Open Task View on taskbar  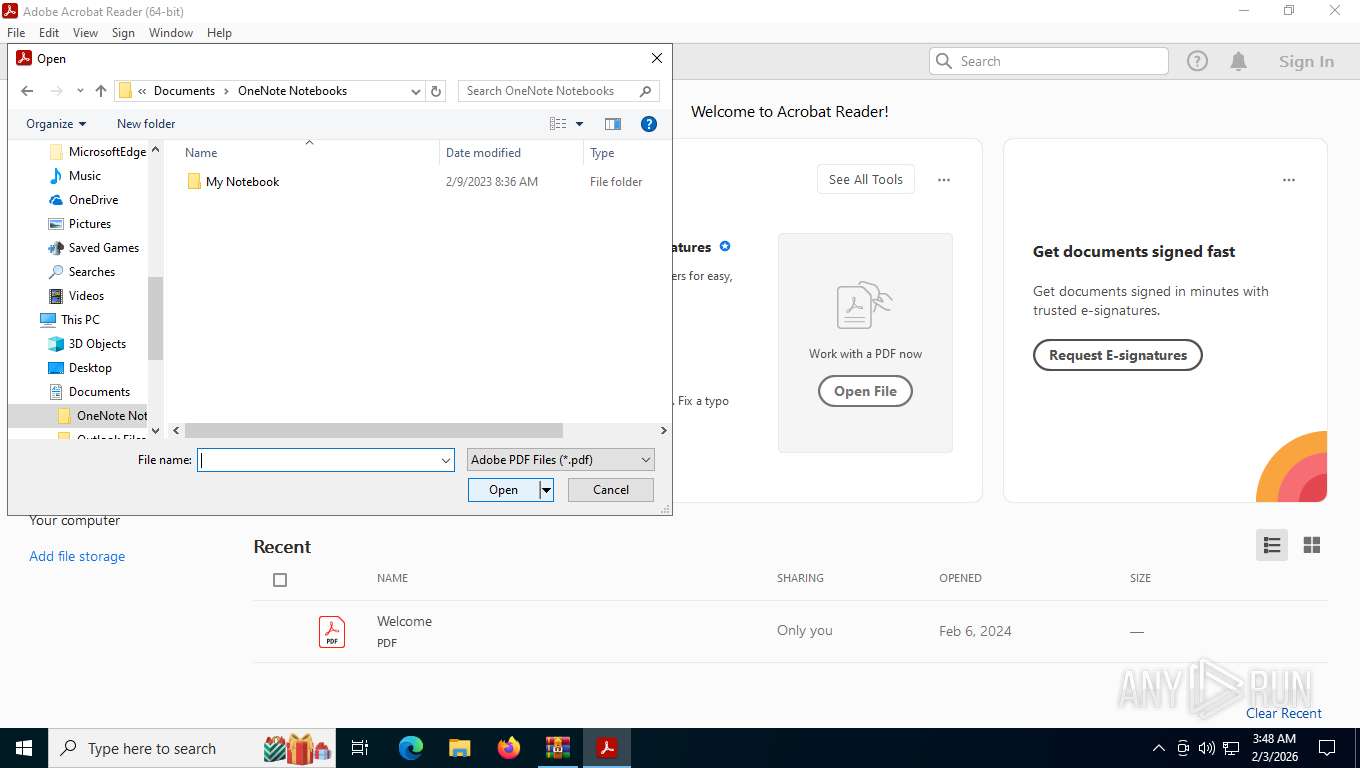pos(360,748)
